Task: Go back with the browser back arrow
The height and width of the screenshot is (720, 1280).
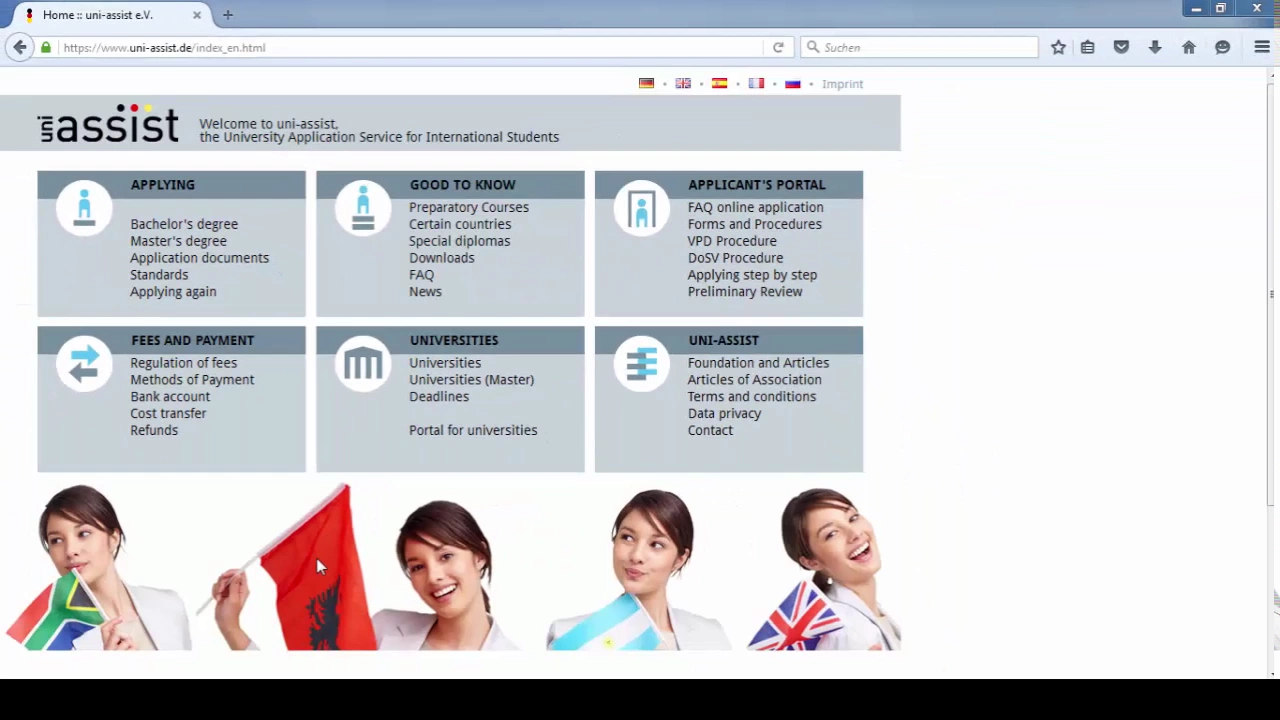Action: [x=20, y=47]
